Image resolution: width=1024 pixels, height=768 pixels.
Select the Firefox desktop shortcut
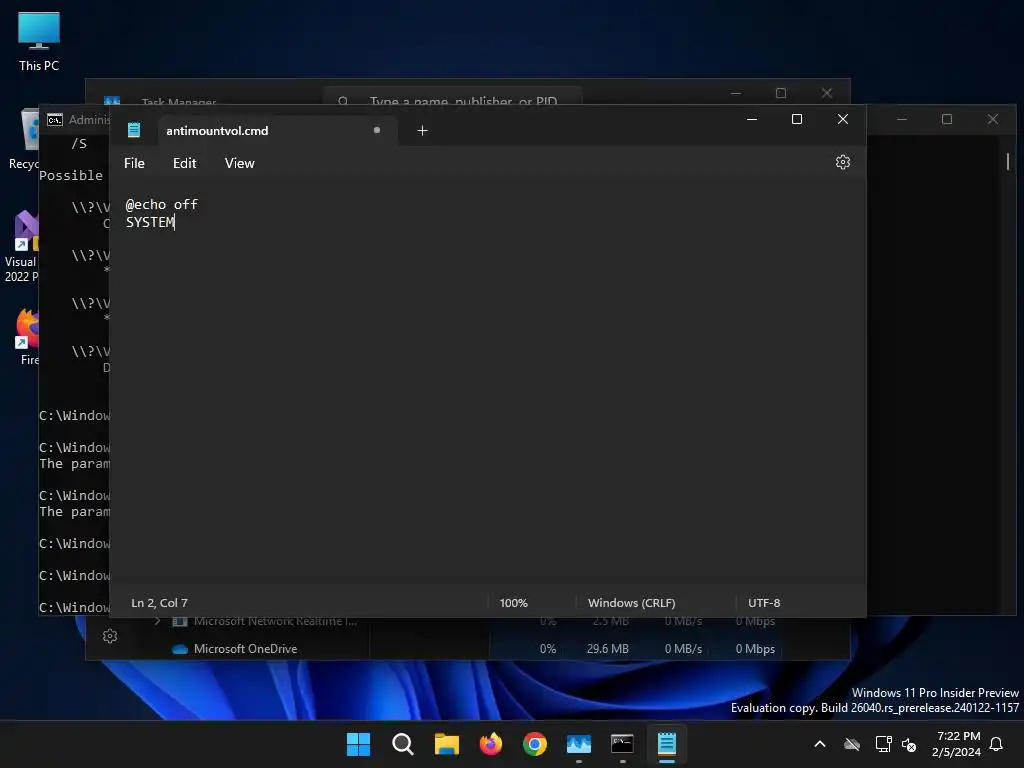[27, 338]
